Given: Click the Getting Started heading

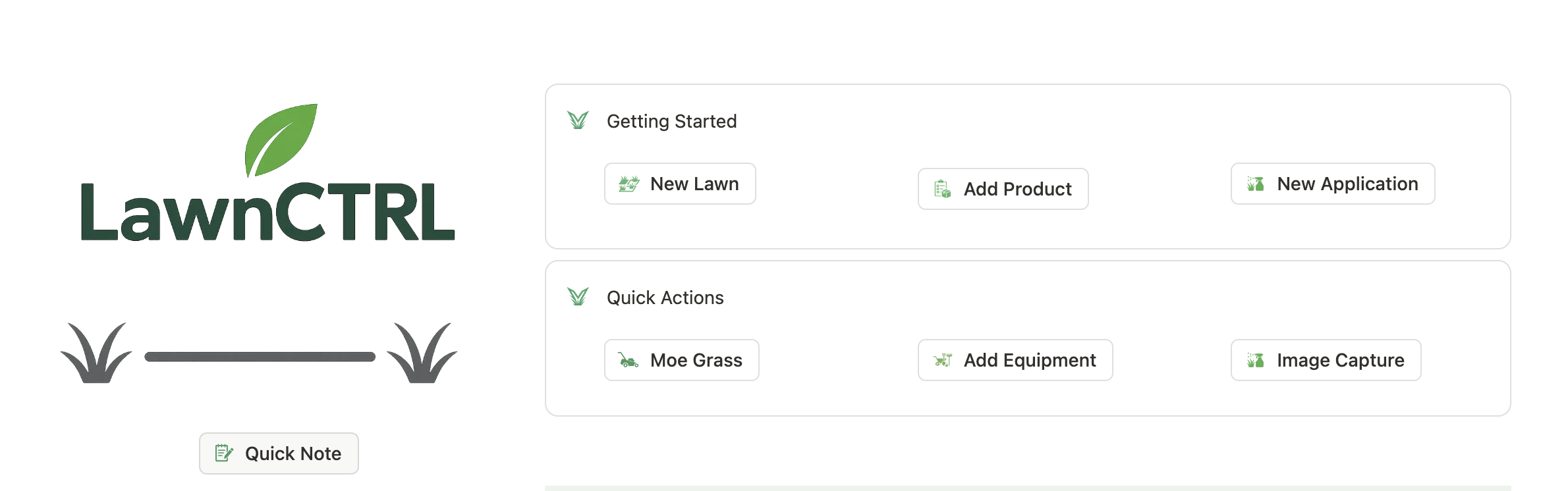Looking at the screenshot, I should [671, 121].
